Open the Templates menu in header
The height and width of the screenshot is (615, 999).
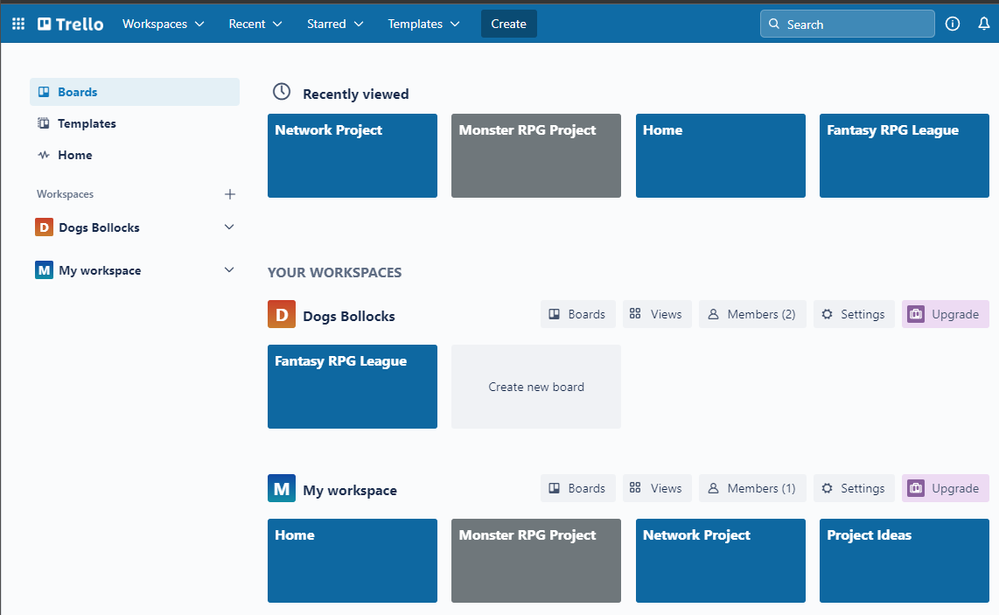423,24
